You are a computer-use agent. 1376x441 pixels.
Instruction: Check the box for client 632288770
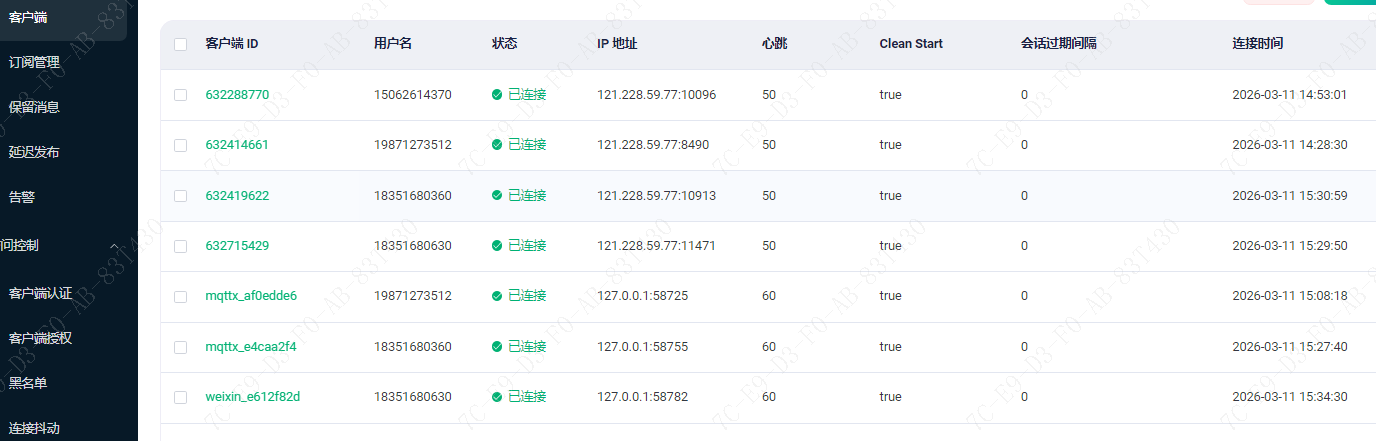180,95
